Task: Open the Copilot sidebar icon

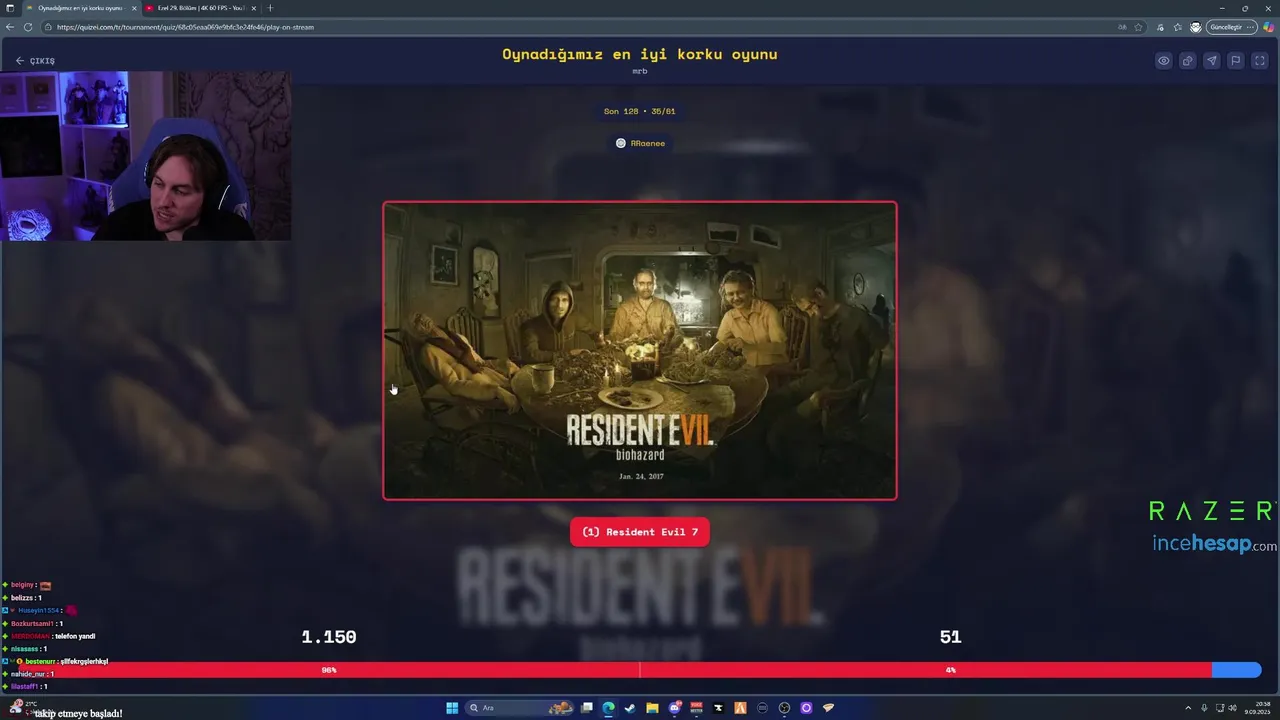Action: 1269,27
